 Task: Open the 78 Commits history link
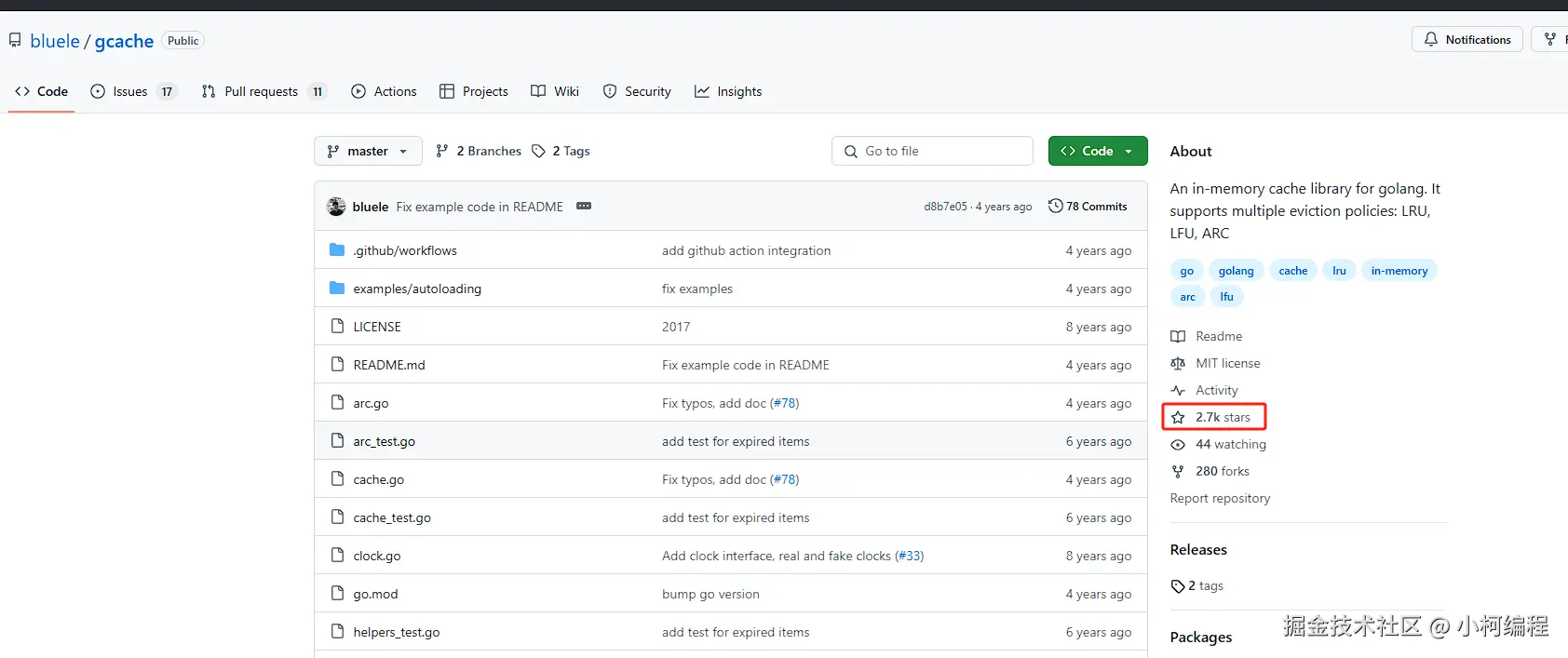coord(1088,207)
